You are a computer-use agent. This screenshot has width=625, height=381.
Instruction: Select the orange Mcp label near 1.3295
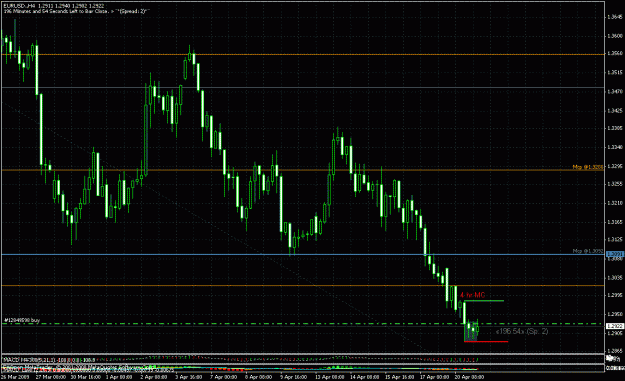(x=588, y=167)
